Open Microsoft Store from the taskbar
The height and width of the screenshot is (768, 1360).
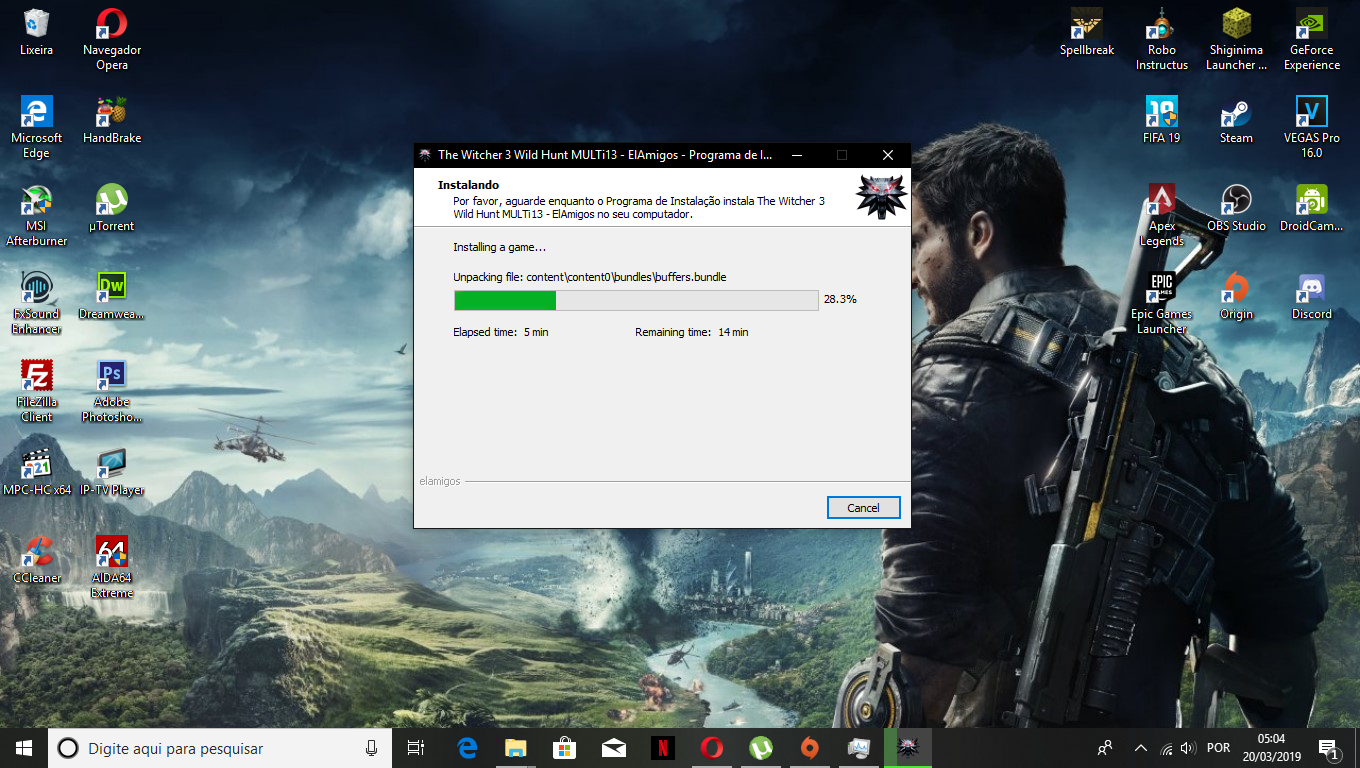click(x=564, y=748)
